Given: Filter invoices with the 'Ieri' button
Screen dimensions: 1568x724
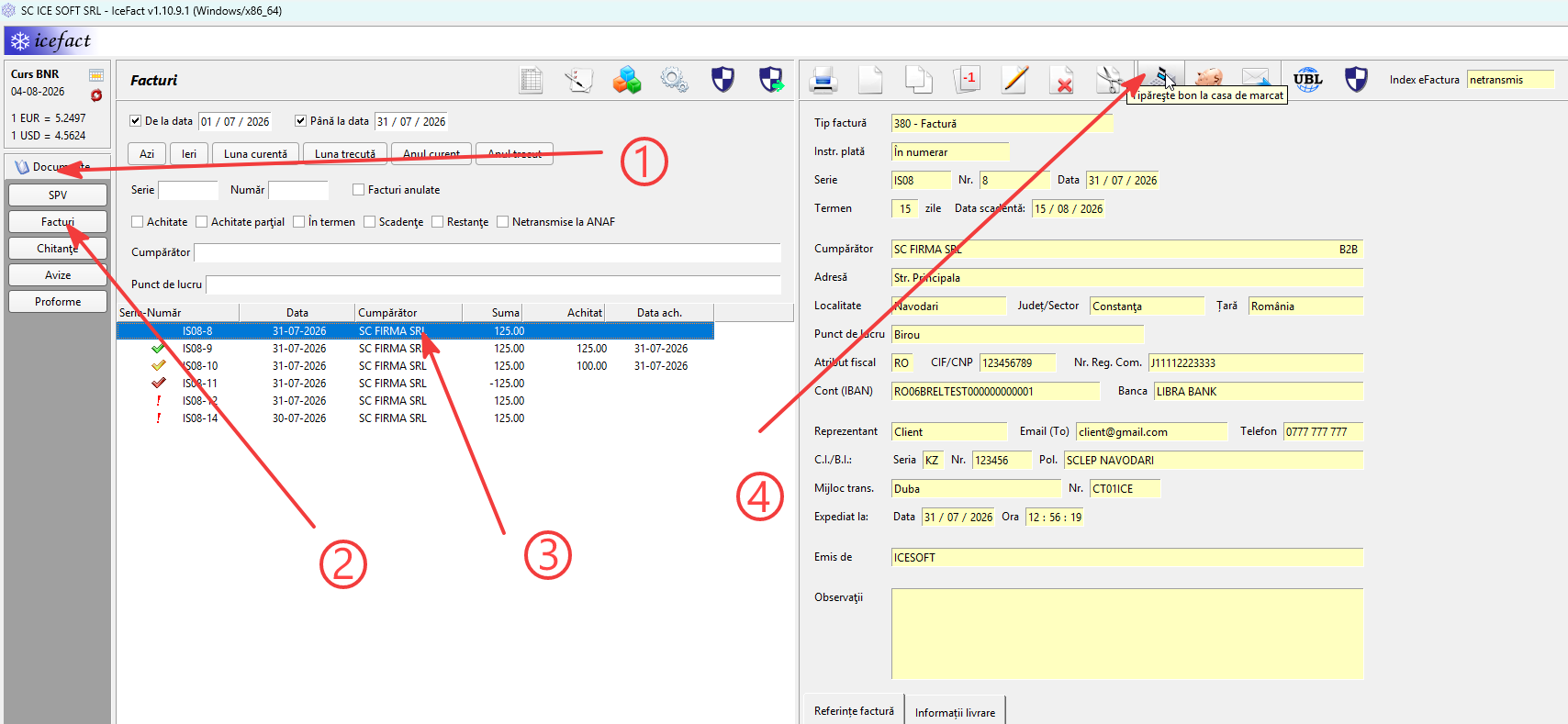Looking at the screenshot, I should click(x=189, y=154).
